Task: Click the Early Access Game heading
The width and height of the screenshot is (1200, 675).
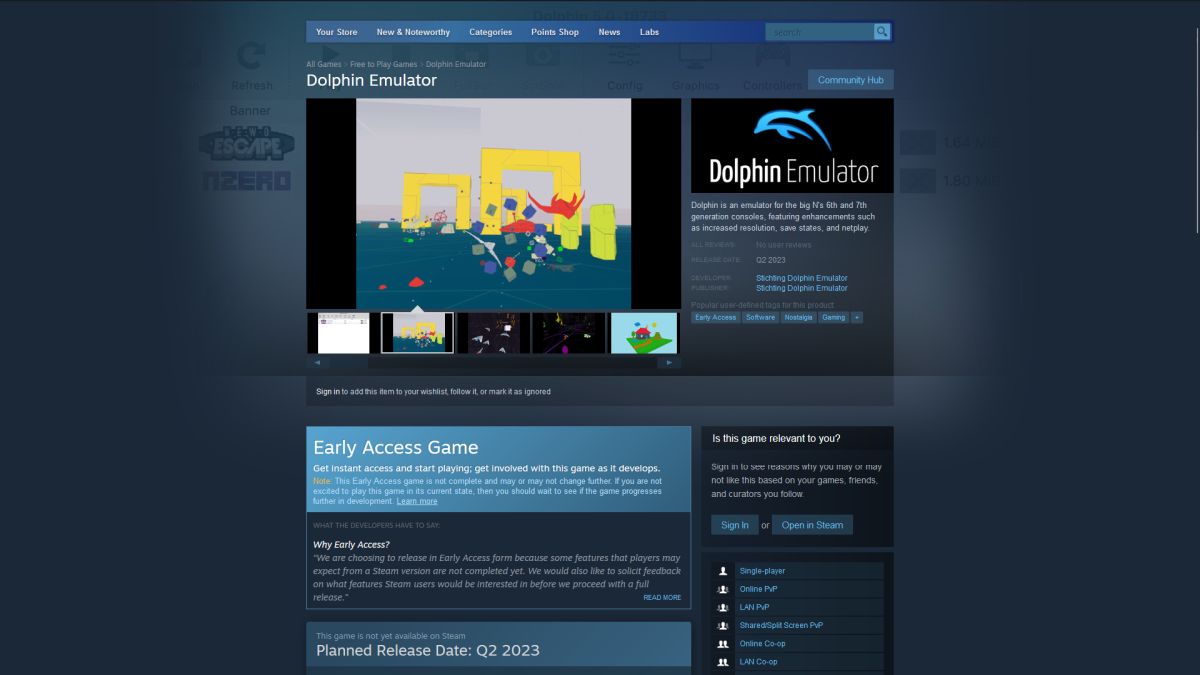Action: pyautogui.click(x=396, y=447)
